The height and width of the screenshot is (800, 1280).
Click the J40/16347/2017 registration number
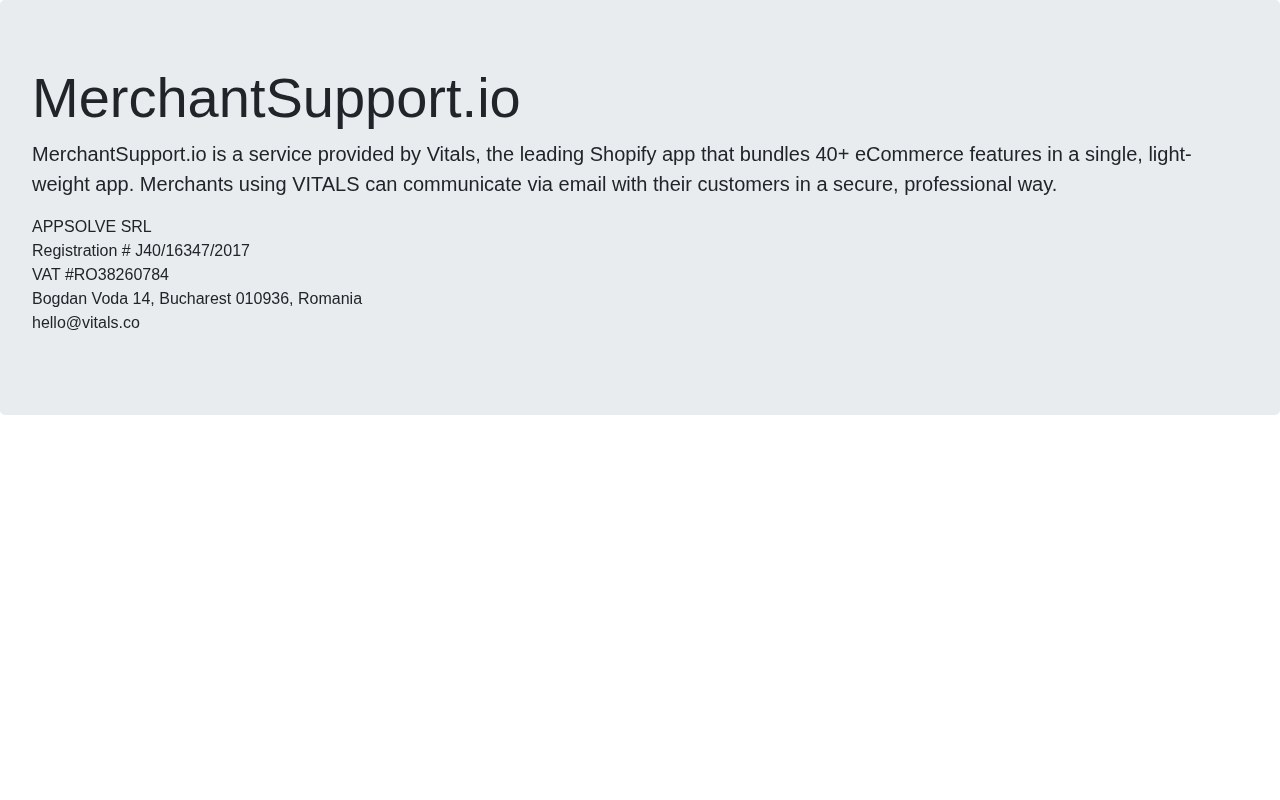click(x=192, y=250)
